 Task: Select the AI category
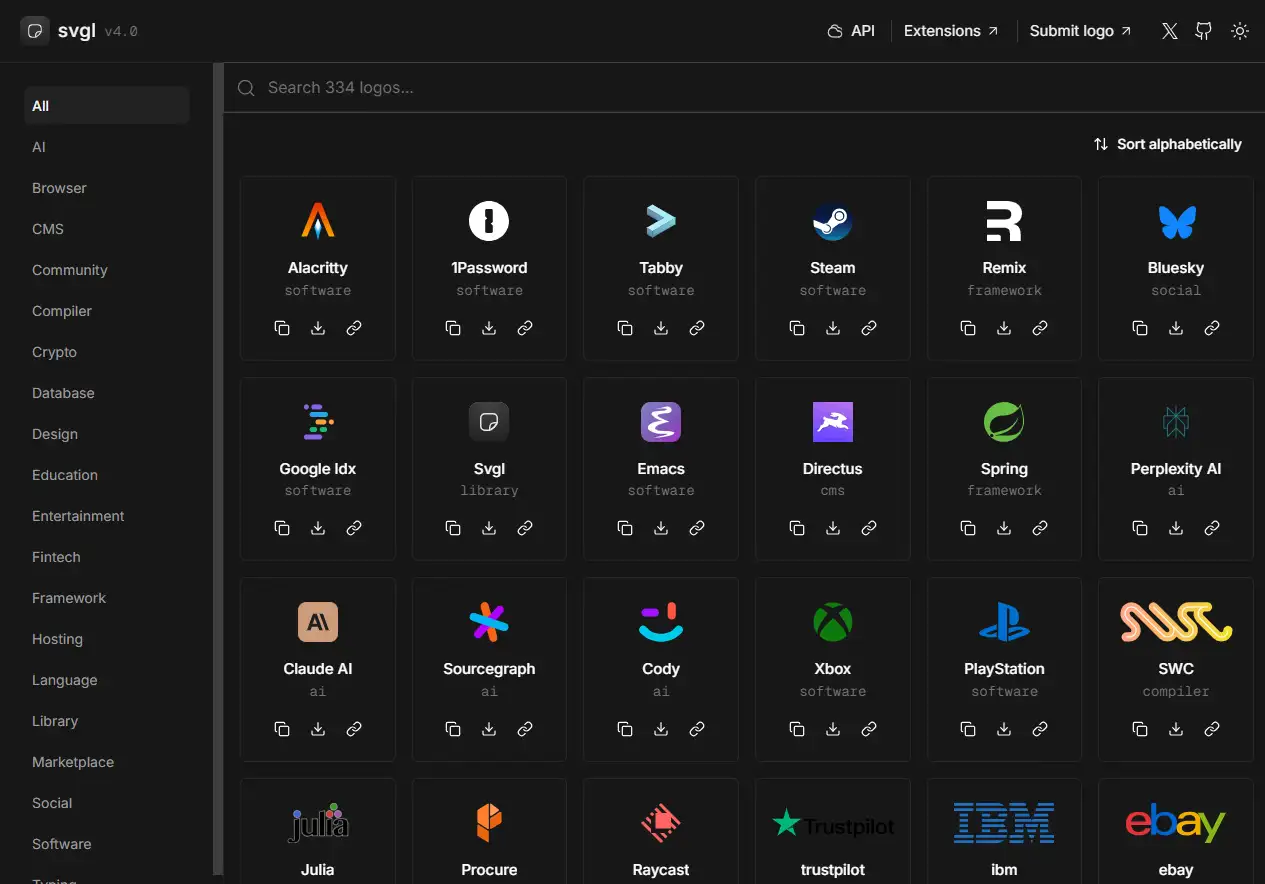(107, 147)
